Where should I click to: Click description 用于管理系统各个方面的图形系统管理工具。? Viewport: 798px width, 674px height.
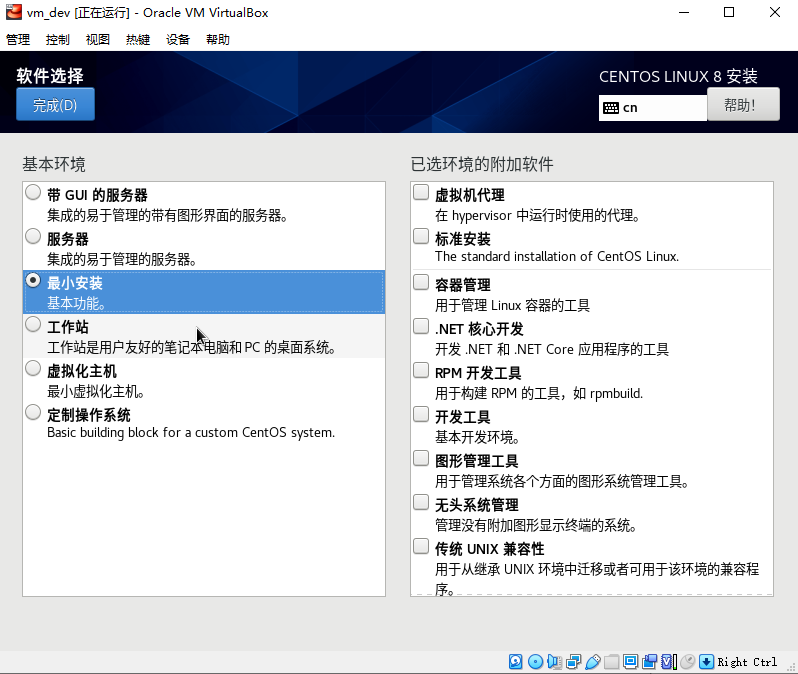562,482
